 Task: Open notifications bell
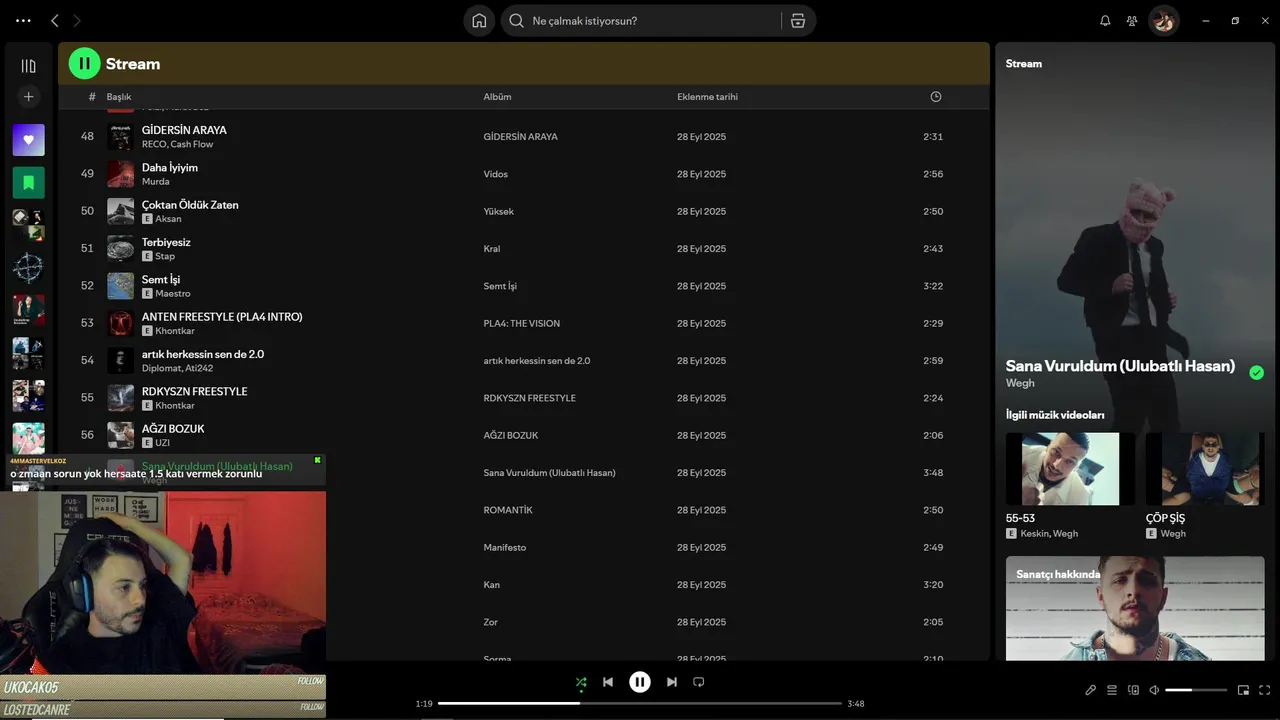pyautogui.click(x=1105, y=20)
